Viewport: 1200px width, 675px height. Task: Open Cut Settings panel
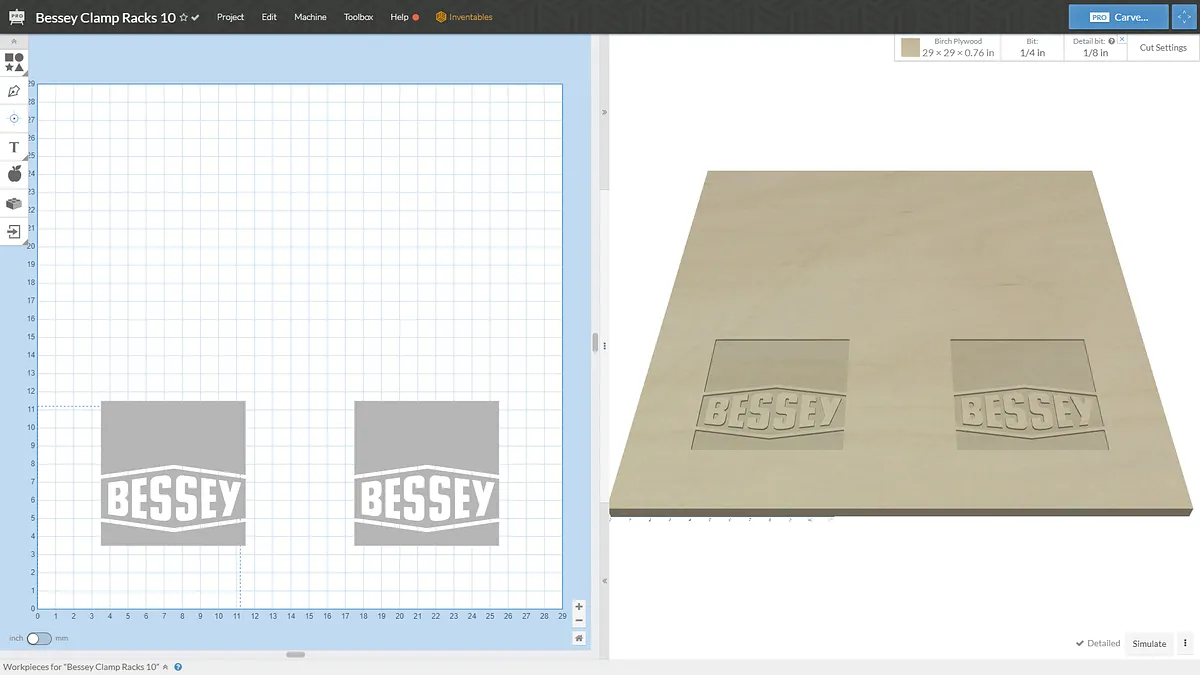click(1163, 48)
